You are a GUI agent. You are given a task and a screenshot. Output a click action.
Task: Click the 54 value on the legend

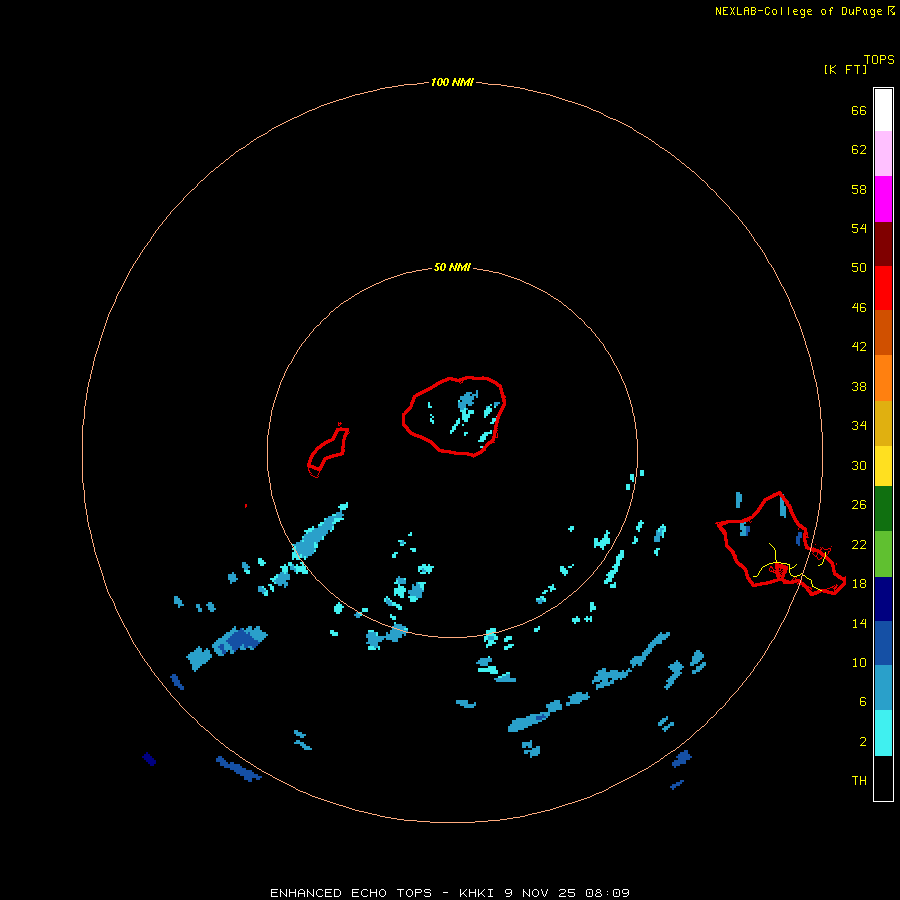point(859,228)
